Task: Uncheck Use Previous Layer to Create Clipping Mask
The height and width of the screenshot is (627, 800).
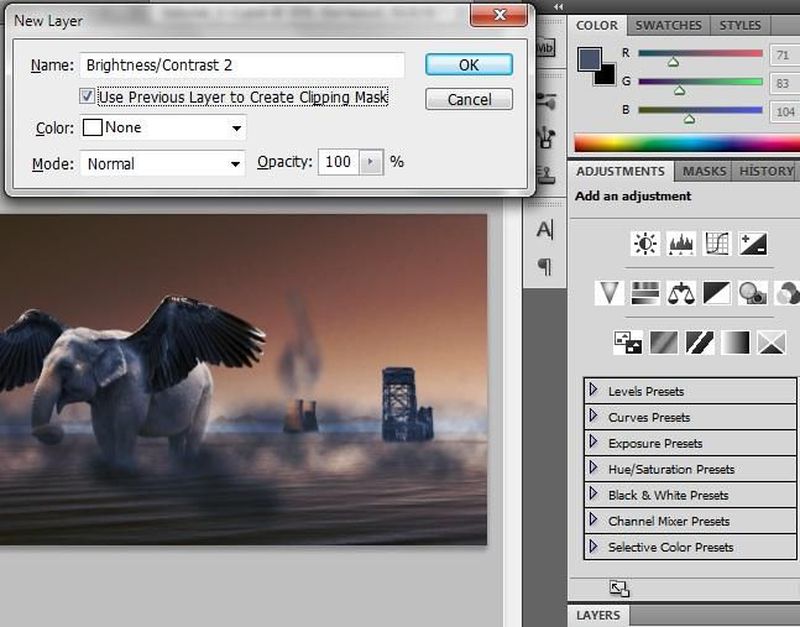Action: click(x=88, y=97)
